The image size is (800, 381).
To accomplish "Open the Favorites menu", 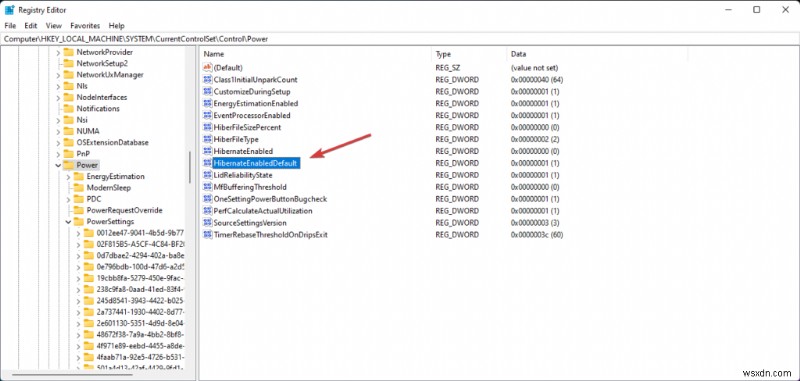I will pyautogui.click(x=85, y=26).
